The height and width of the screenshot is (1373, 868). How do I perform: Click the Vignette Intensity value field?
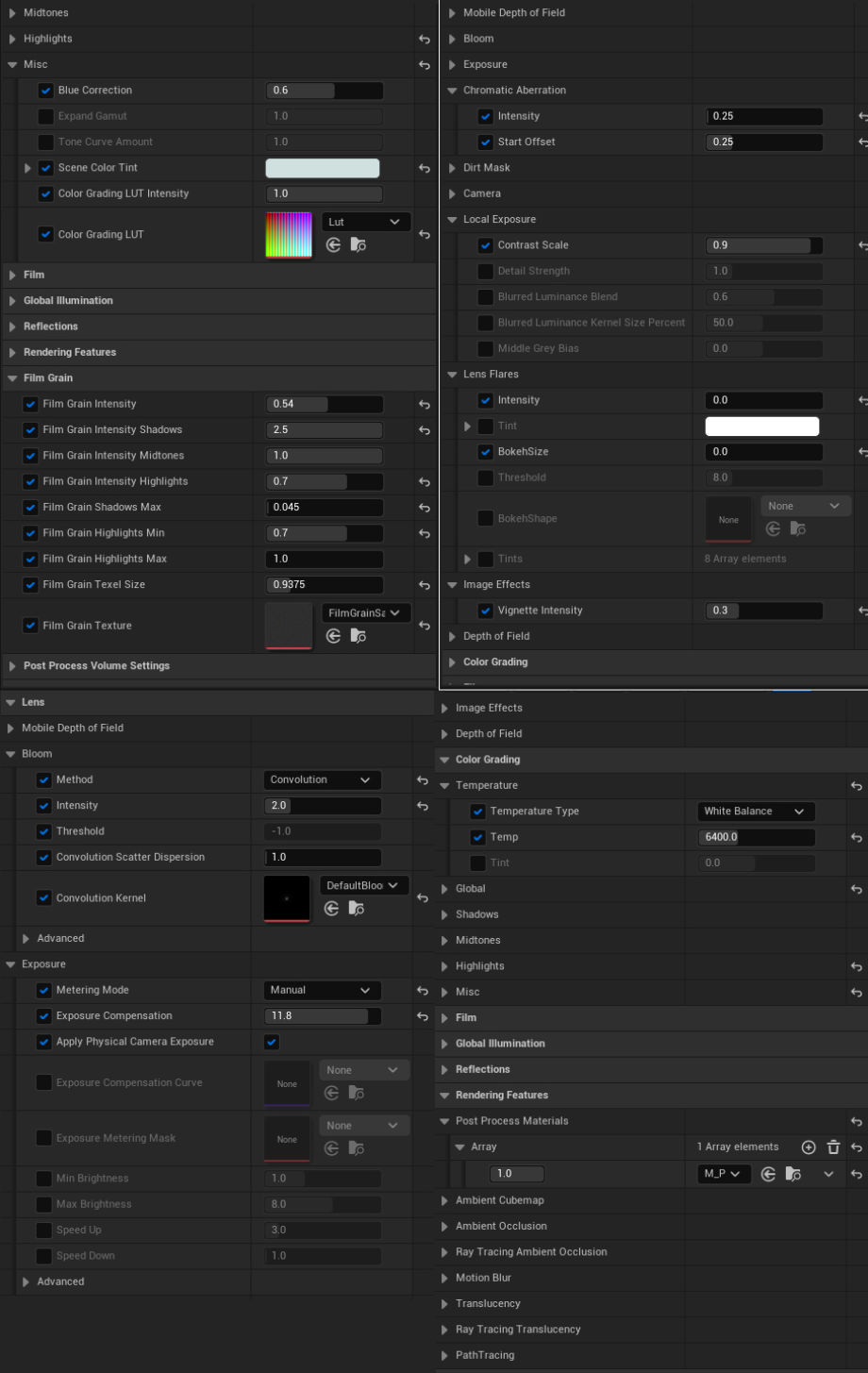click(x=763, y=611)
